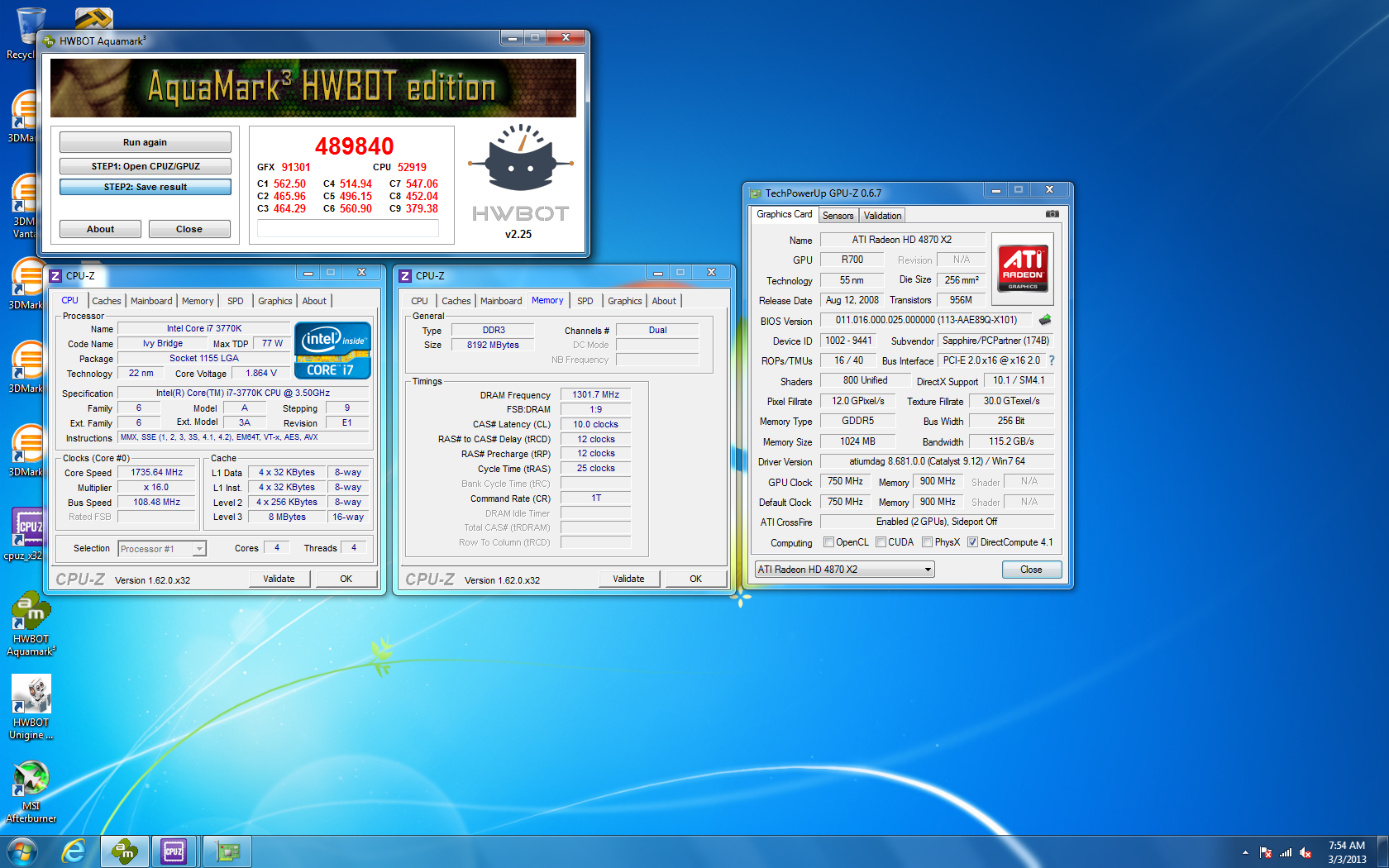Viewport: 1389px width, 868px height.
Task: Click the DRAM Frequency value 1301.7 MHz
Action: [596, 395]
